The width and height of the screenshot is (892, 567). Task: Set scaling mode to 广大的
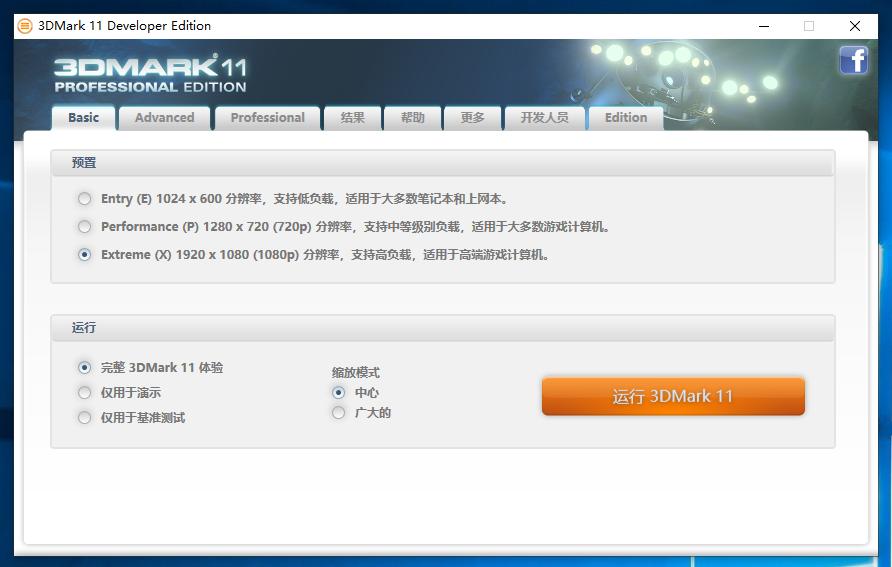coord(338,412)
